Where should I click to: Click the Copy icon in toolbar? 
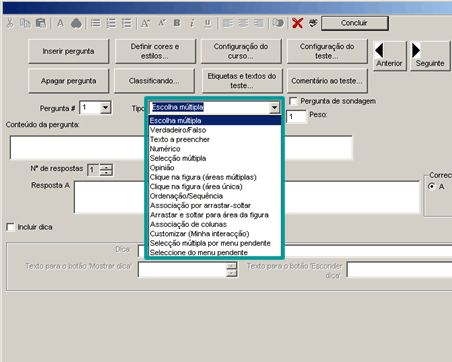25,23
